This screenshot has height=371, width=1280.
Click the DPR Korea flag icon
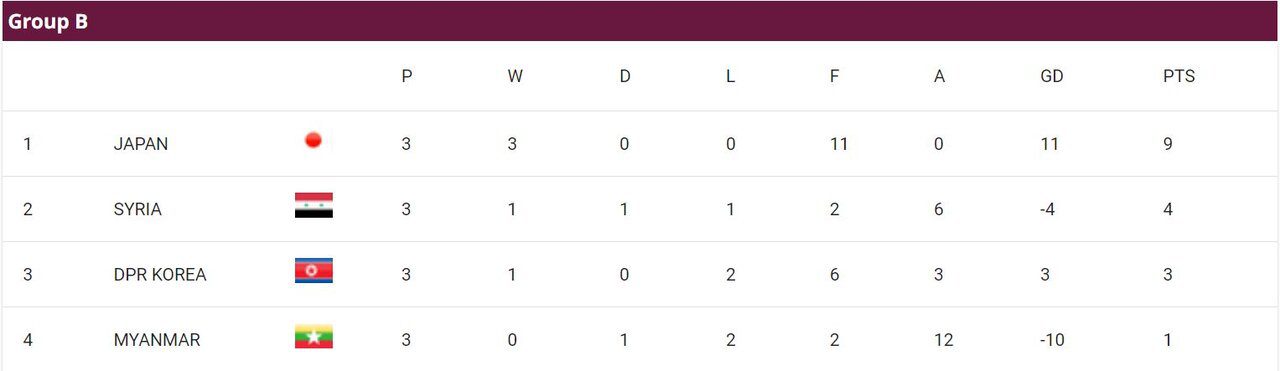pyautogui.click(x=313, y=271)
